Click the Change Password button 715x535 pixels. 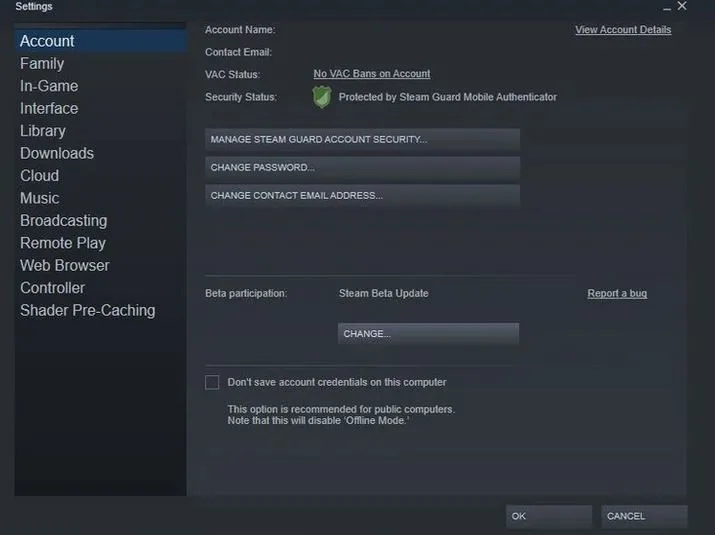coord(363,167)
